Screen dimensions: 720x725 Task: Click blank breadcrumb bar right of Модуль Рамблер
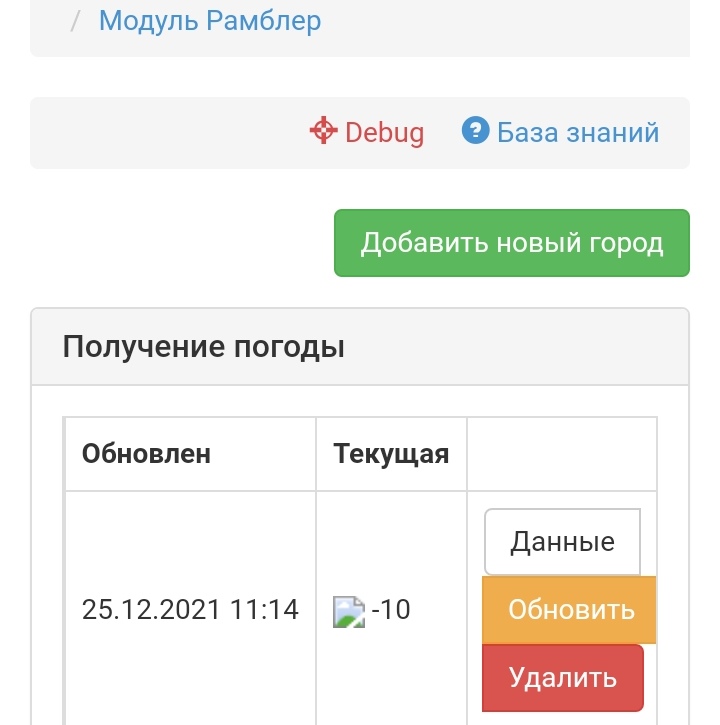(500, 21)
